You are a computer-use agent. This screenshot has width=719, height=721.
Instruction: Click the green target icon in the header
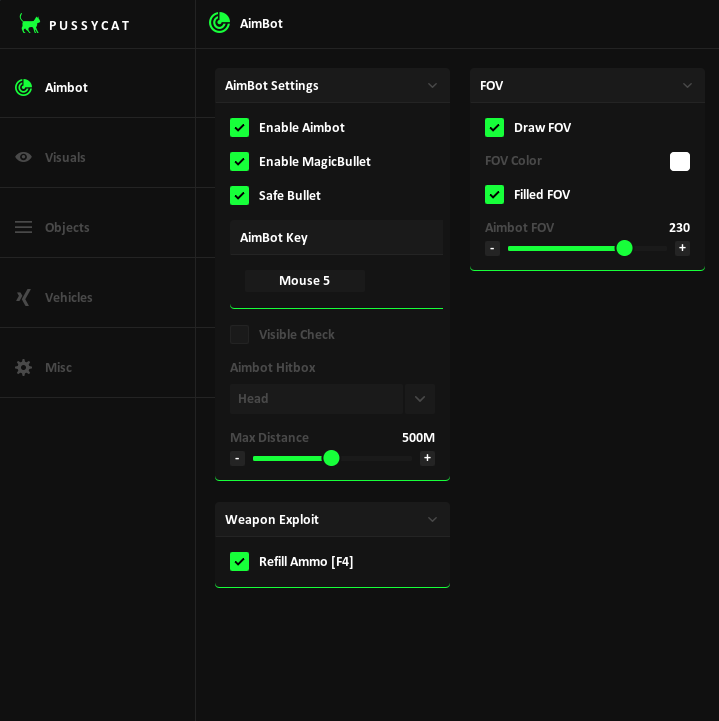[219, 23]
